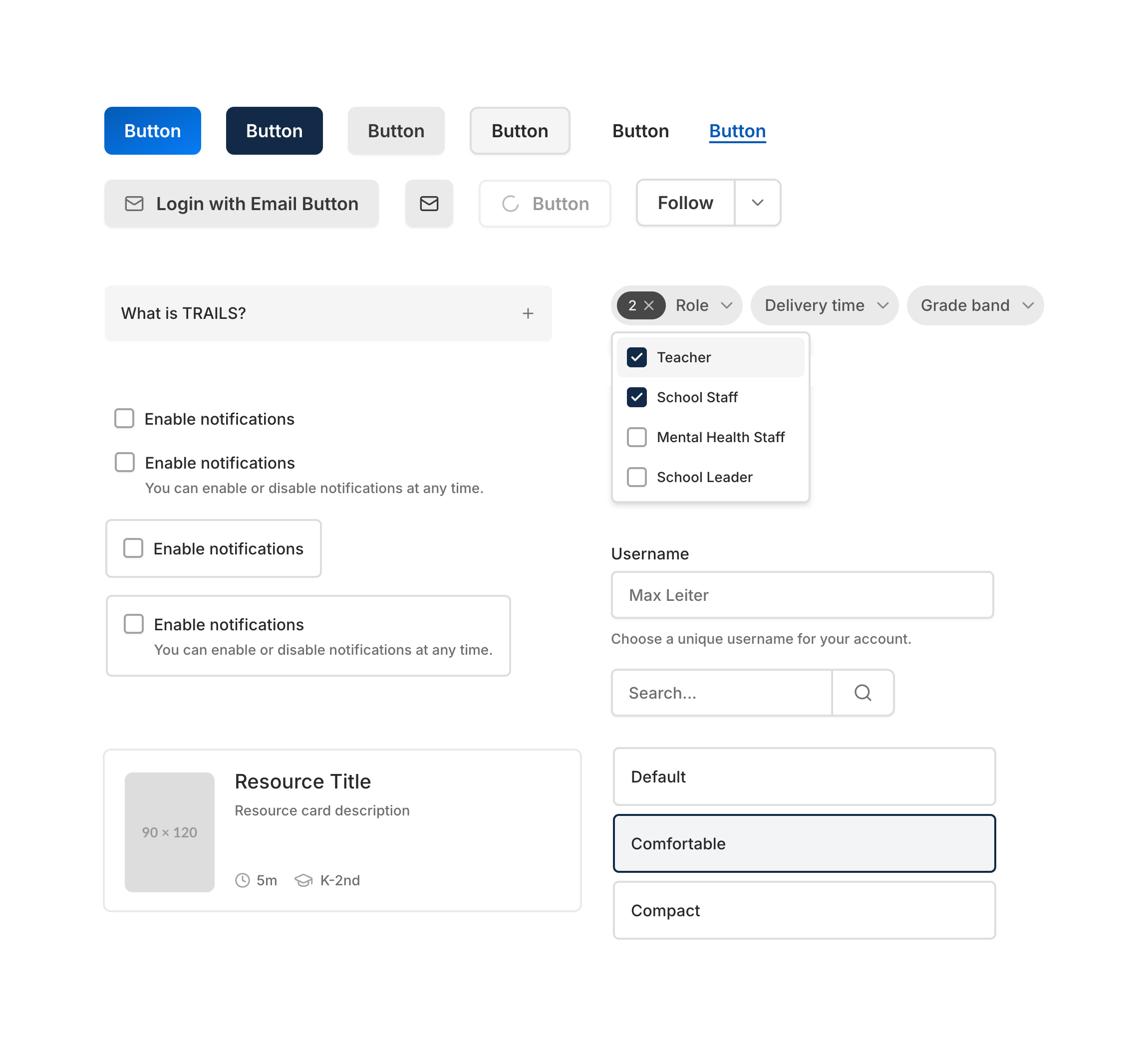The width and height of the screenshot is (1148, 1043).
Task: Click the K-2nd grade label
Action: click(x=340, y=880)
